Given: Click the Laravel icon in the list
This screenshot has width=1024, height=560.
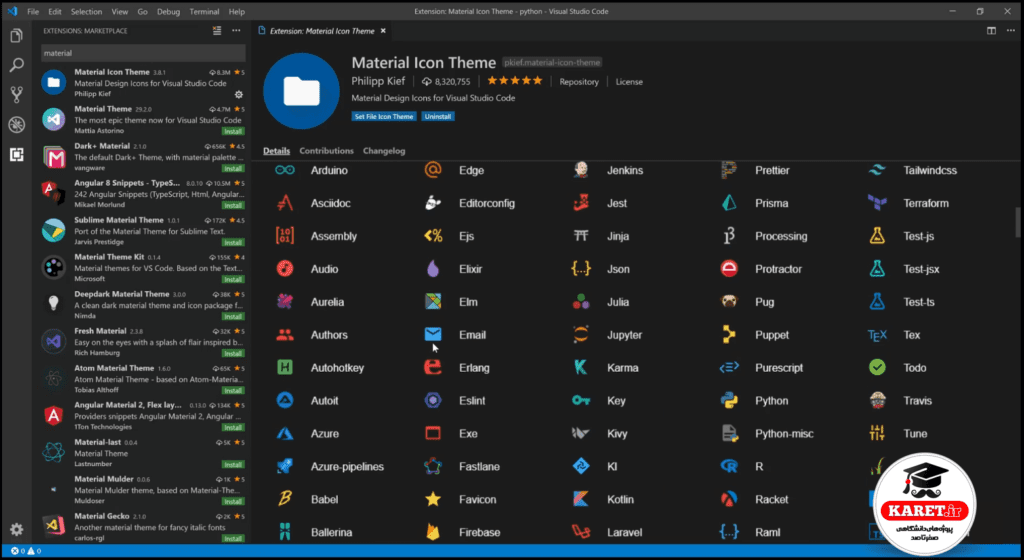Looking at the screenshot, I should click(581, 532).
